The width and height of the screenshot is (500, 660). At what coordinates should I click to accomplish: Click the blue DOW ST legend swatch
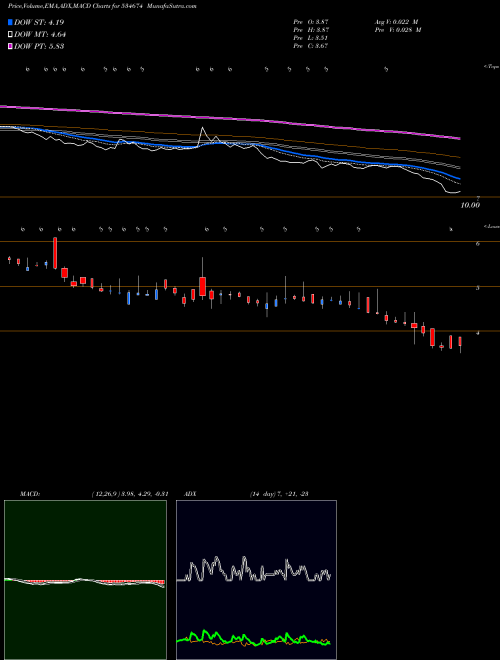point(10,22)
